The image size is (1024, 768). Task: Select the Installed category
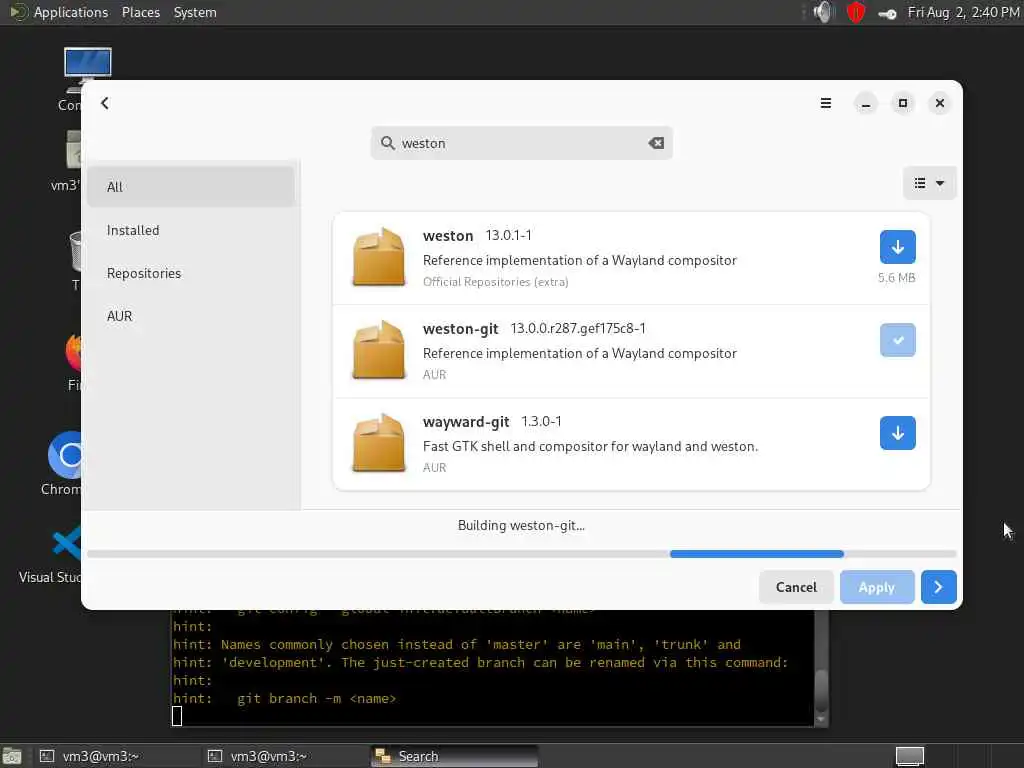tap(191, 230)
